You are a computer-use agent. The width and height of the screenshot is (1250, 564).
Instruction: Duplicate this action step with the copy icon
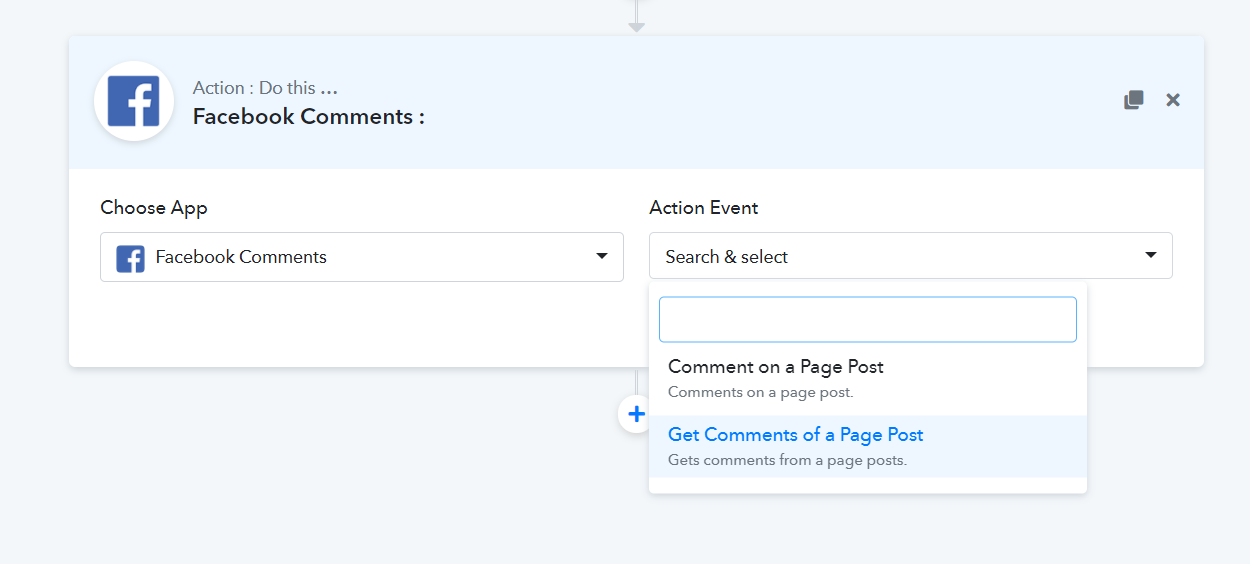[1133, 100]
